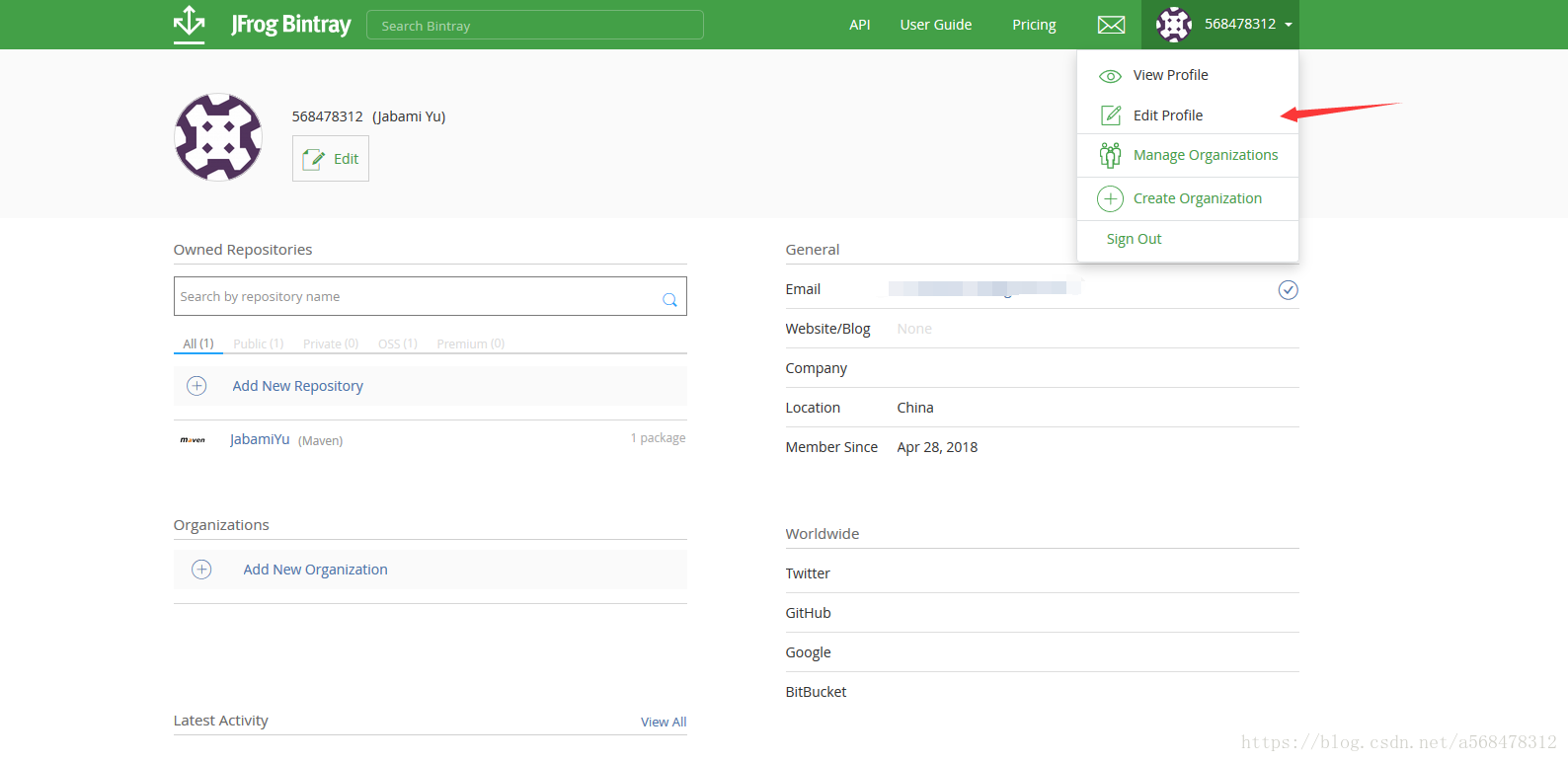Open the JabamiYu repository

tap(260, 439)
